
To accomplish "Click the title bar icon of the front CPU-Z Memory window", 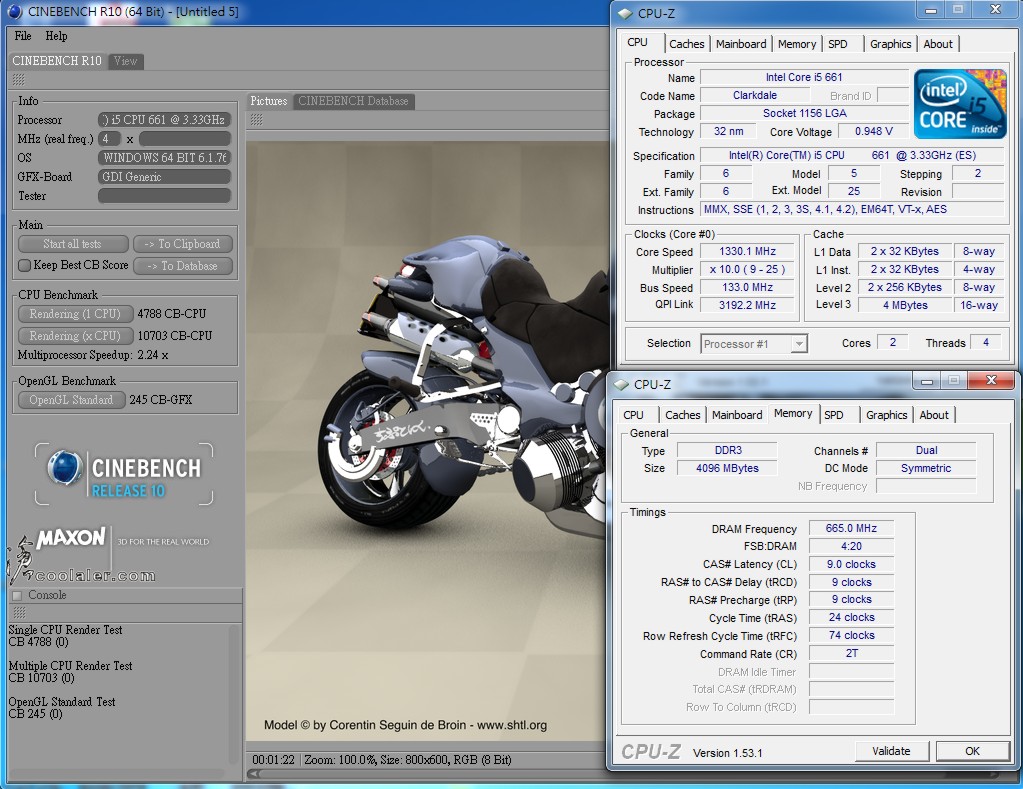I will click(621, 384).
